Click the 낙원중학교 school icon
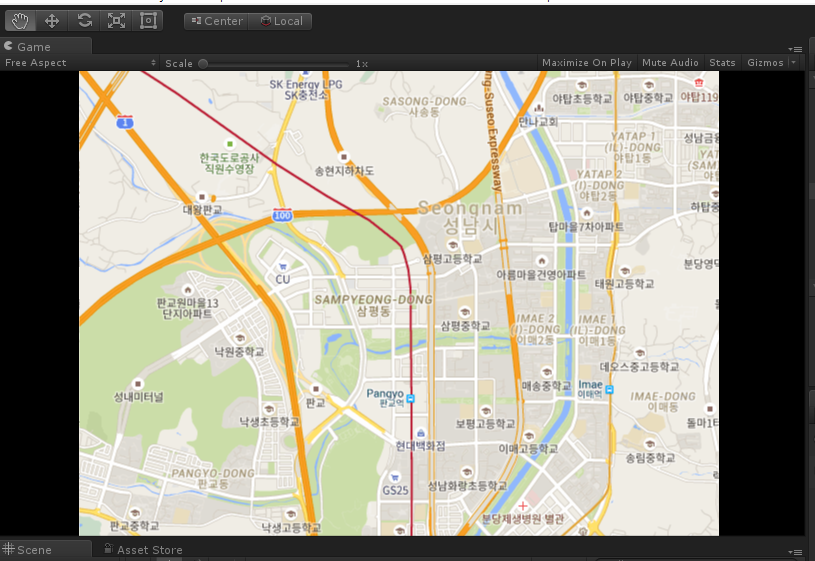Viewport: 815px width, 561px height. coord(240,338)
